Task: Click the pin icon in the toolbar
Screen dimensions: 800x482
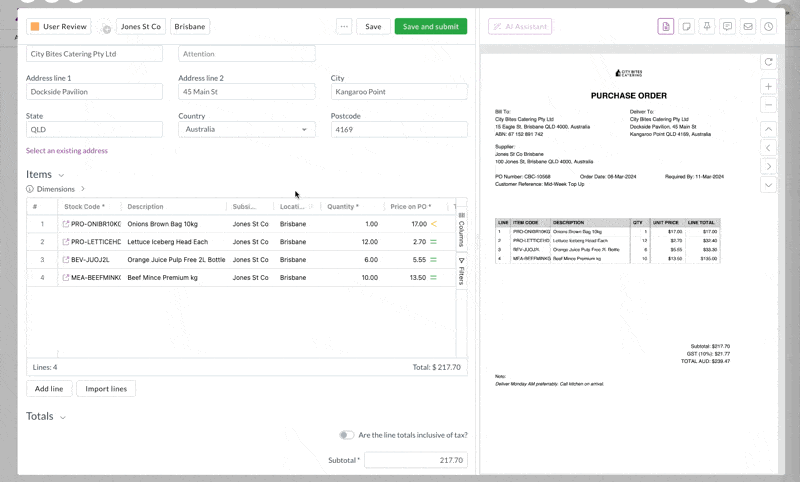Action: pos(707,27)
